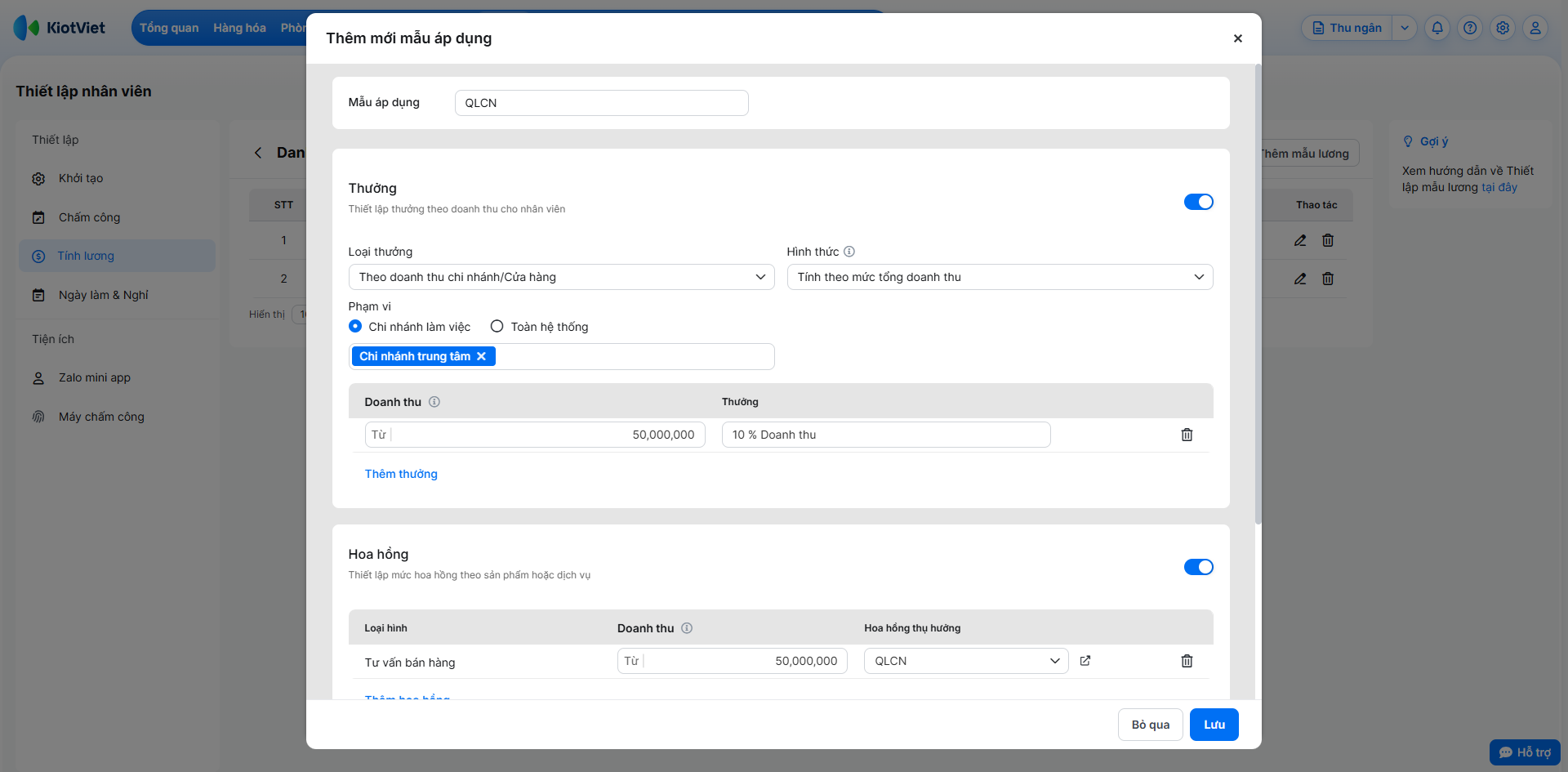This screenshot has width=1568, height=772.
Task: Delete the 10 % Doanh thu bonus row
Action: pyautogui.click(x=1187, y=435)
